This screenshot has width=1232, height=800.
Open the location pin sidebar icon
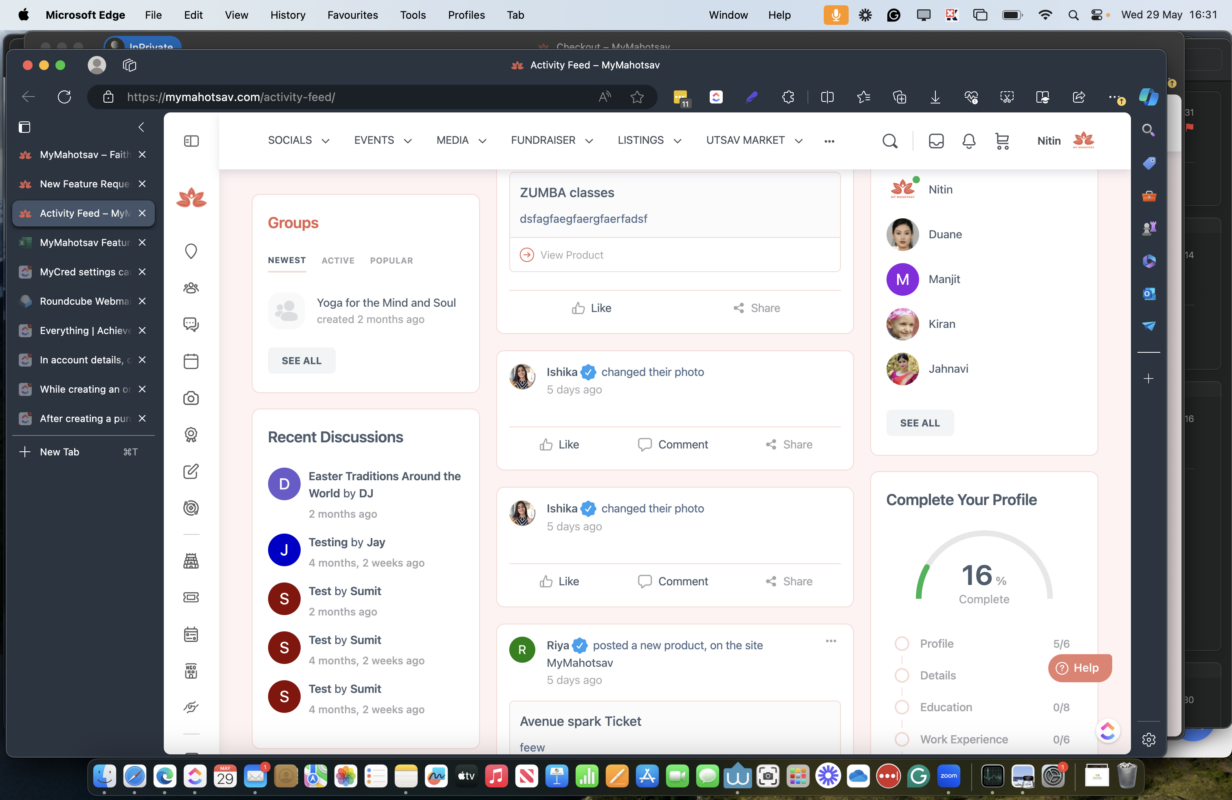pyautogui.click(x=191, y=252)
